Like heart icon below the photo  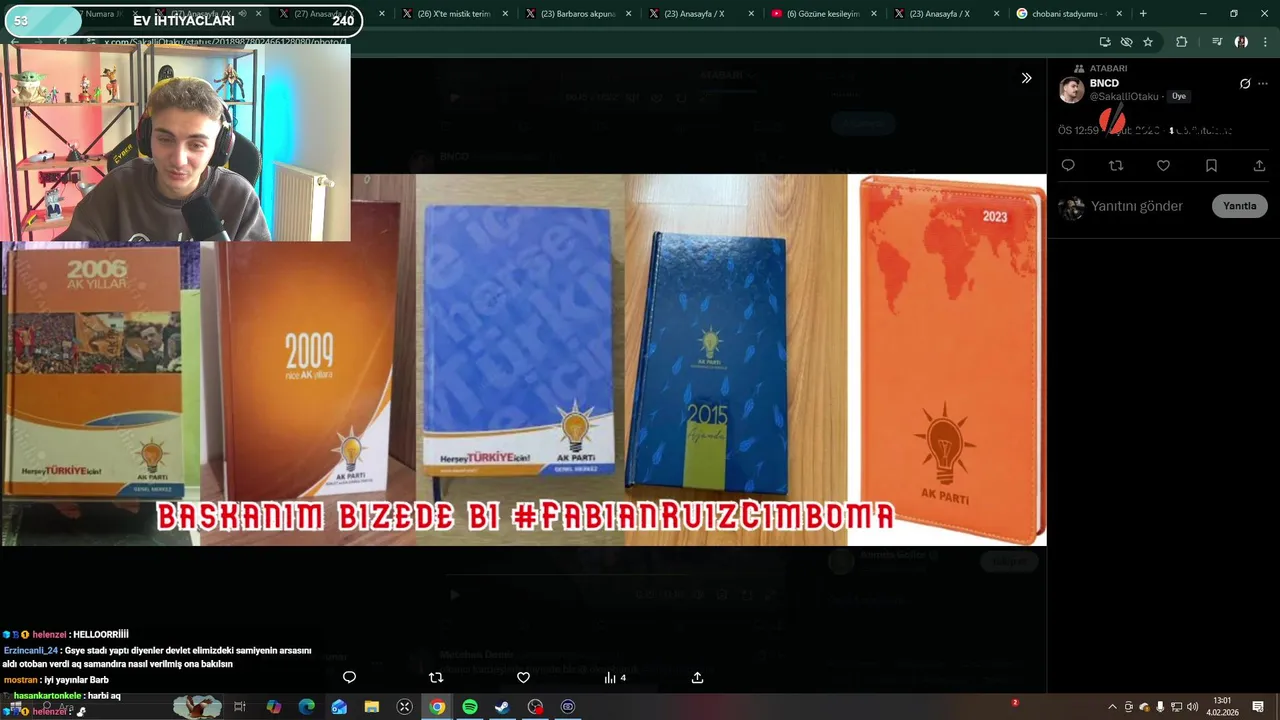coord(523,677)
